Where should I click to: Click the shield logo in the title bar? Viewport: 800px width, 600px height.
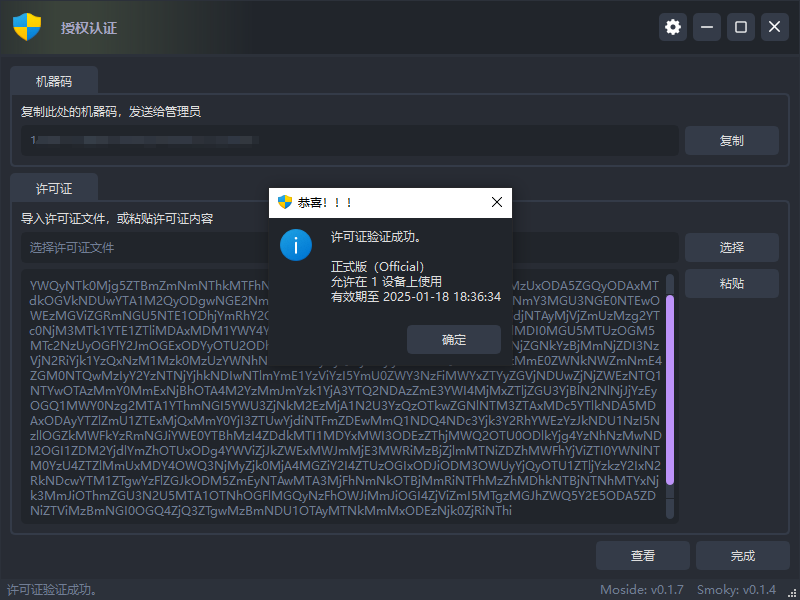tap(27, 27)
